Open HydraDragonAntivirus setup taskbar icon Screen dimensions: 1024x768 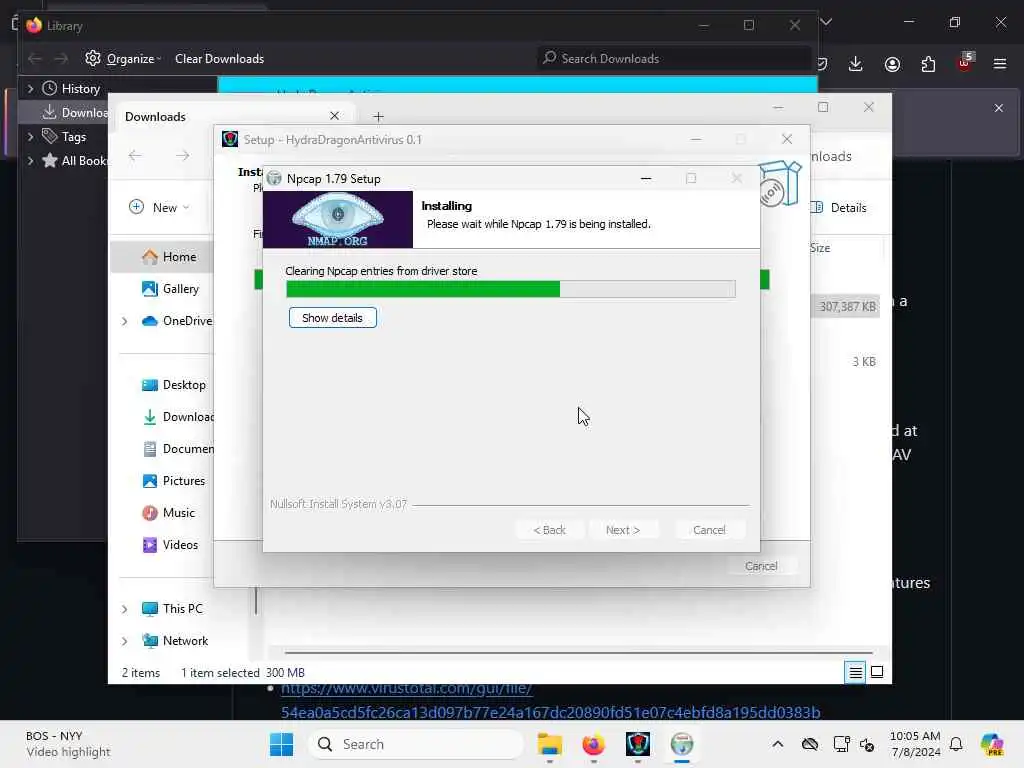pos(637,744)
